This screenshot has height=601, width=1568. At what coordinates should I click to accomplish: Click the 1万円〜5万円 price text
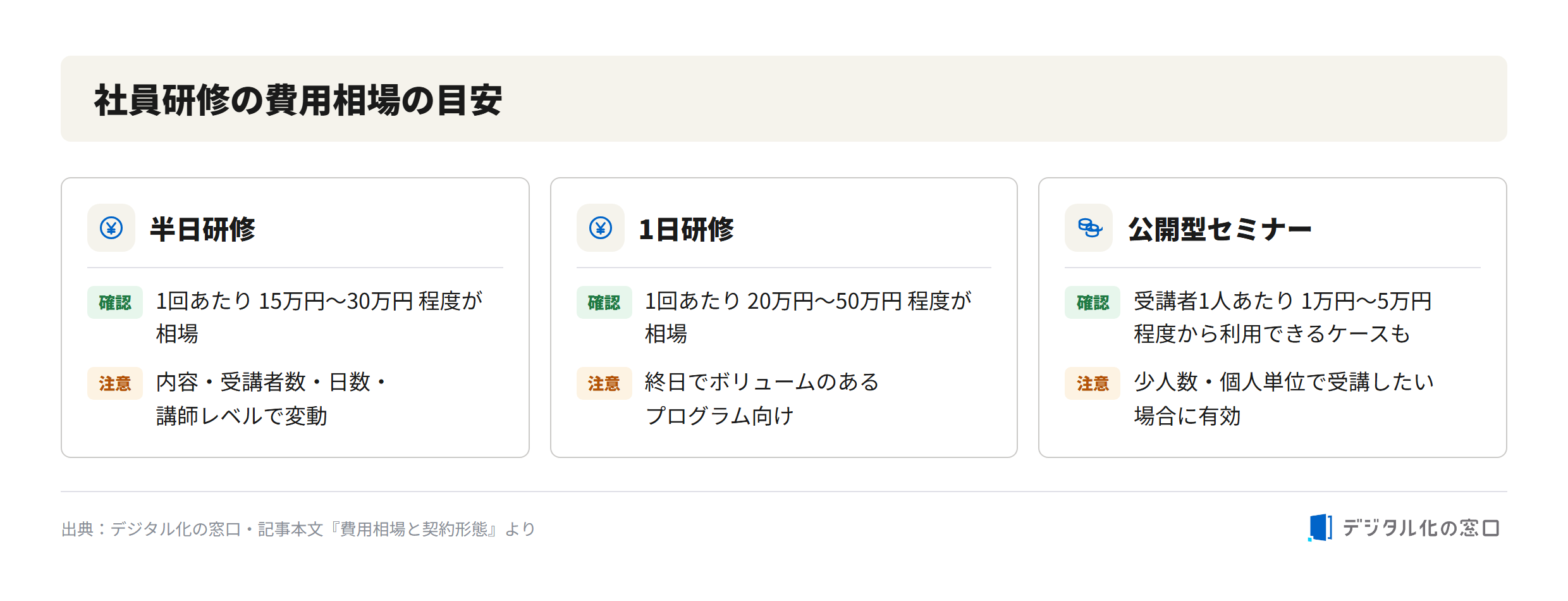1366,301
